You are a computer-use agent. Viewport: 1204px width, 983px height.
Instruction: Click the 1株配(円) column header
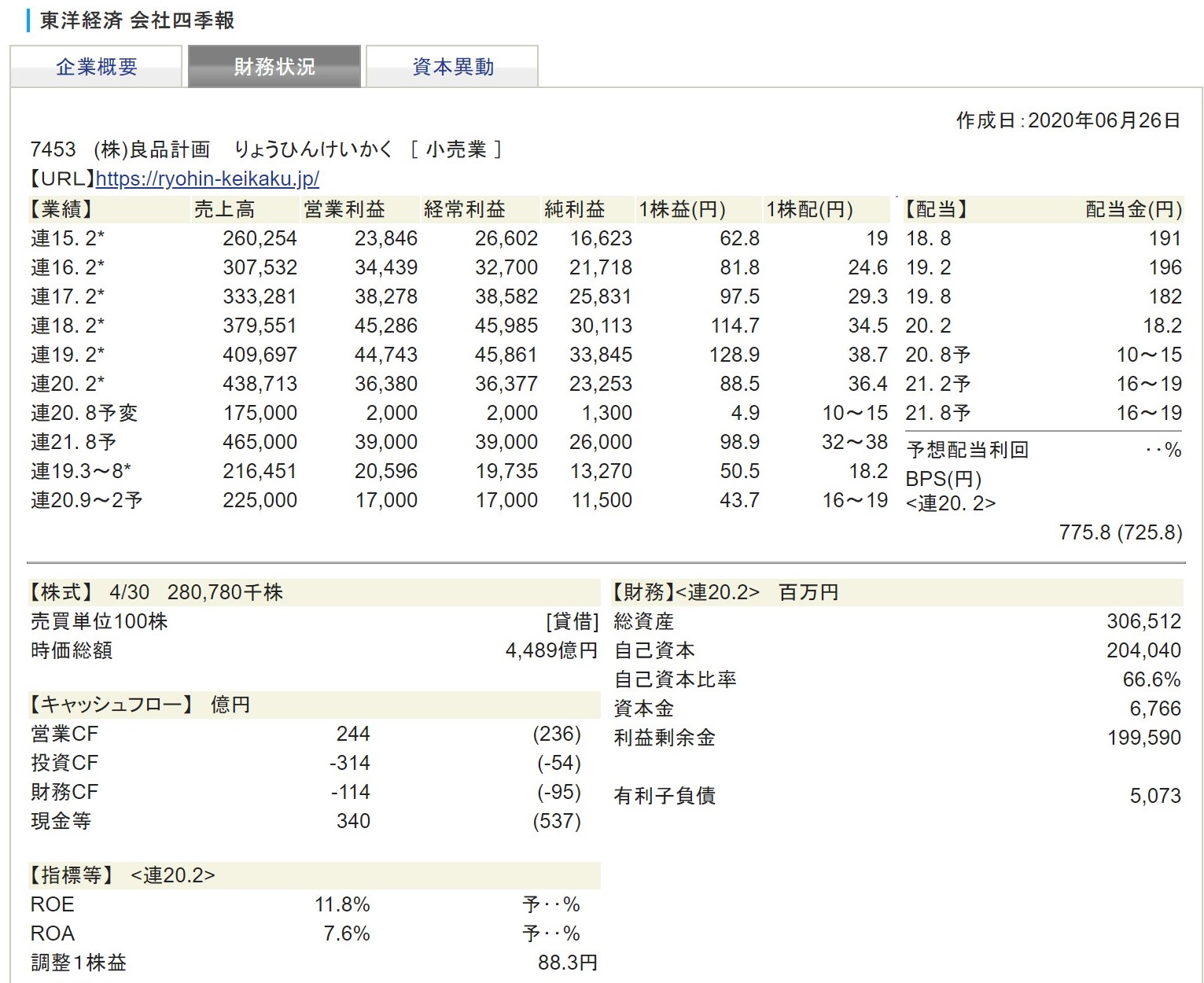tap(810, 209)
